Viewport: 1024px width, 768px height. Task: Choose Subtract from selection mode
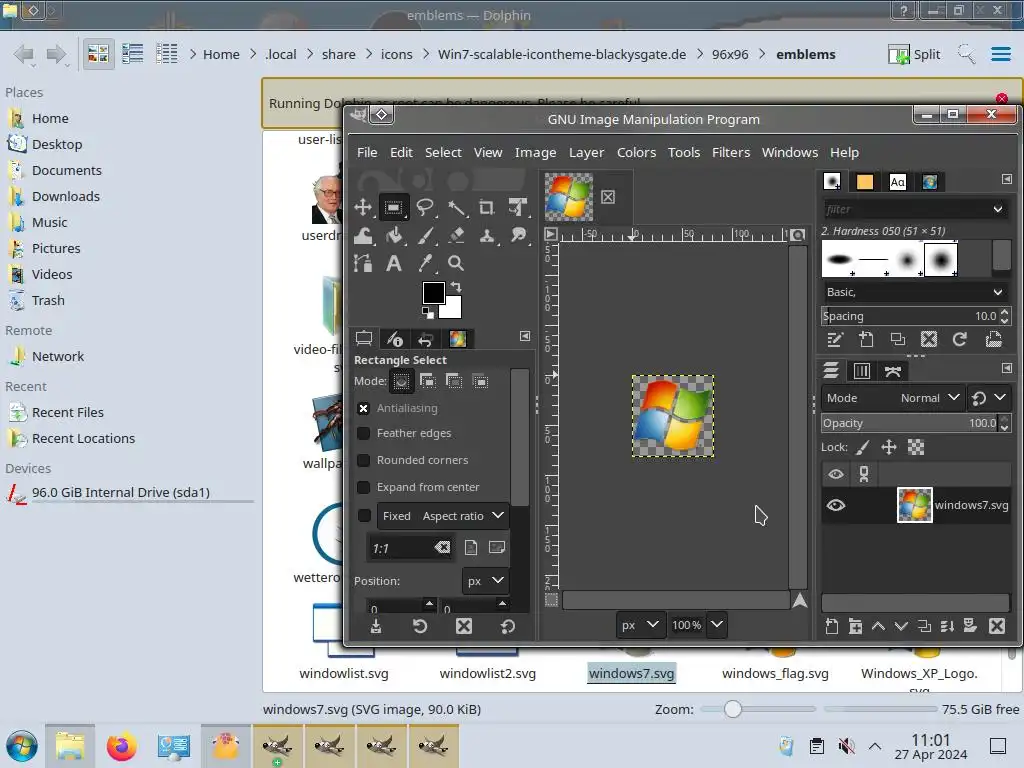pos(454,381)
